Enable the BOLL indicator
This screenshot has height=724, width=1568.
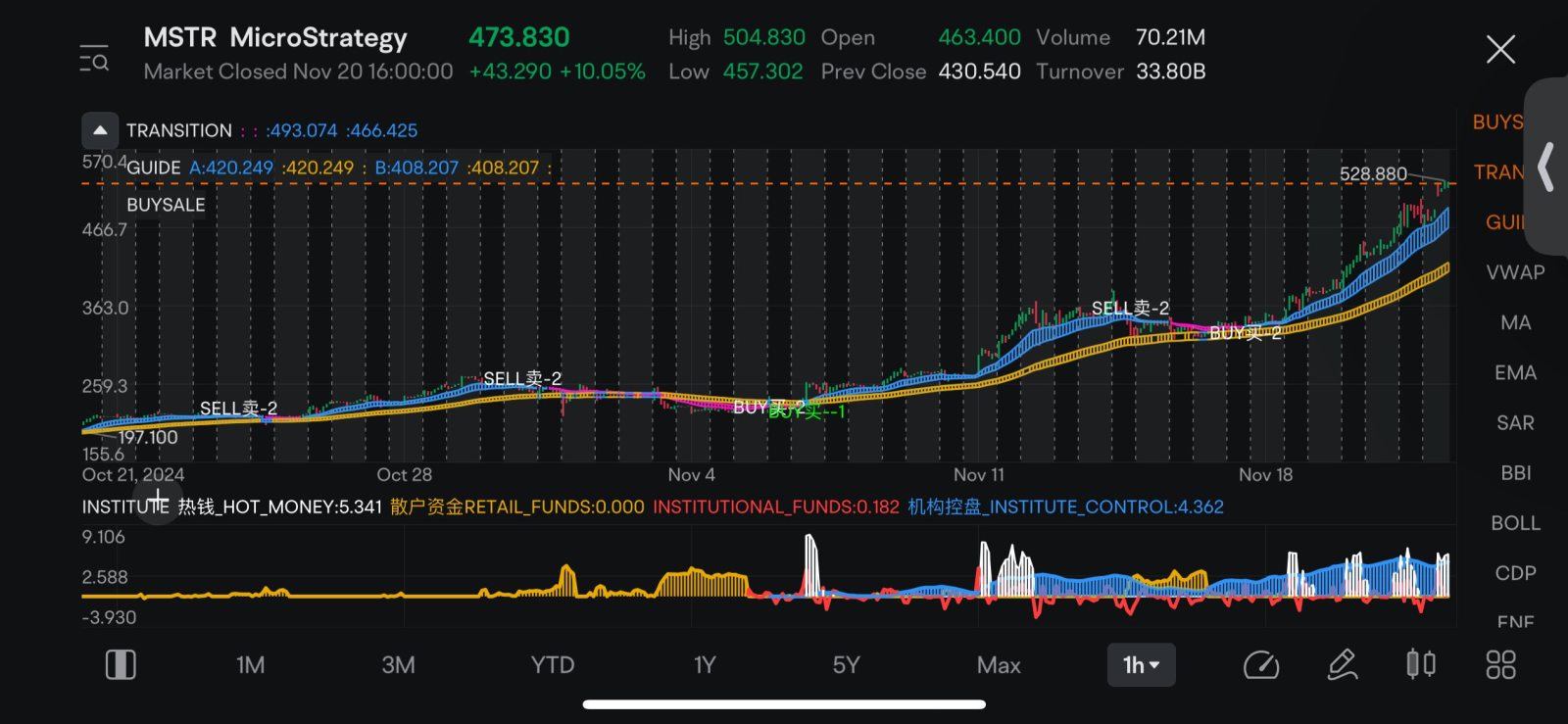click(1515, 522)
